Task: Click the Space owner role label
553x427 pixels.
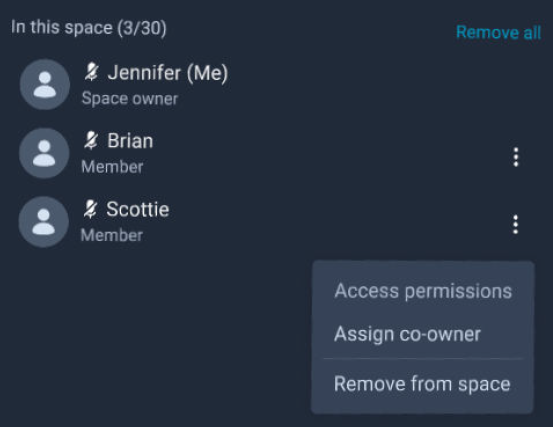Action: pos(130,99)
